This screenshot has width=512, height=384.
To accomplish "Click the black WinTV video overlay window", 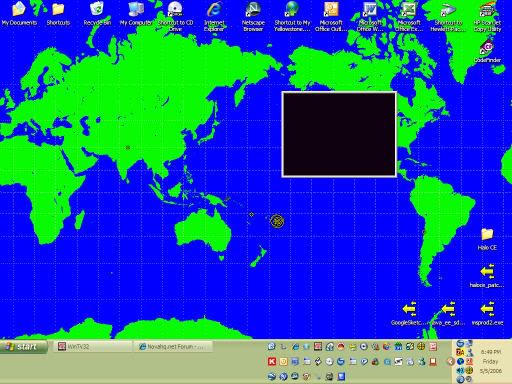I will click(x=339, y=134).
